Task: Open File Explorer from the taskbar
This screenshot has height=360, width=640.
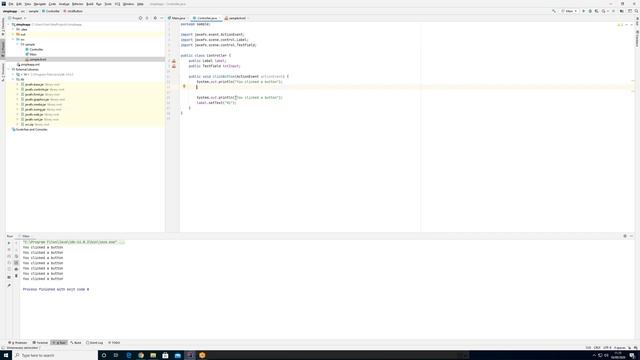Action: pyautogui.click(x=153, y=355)
